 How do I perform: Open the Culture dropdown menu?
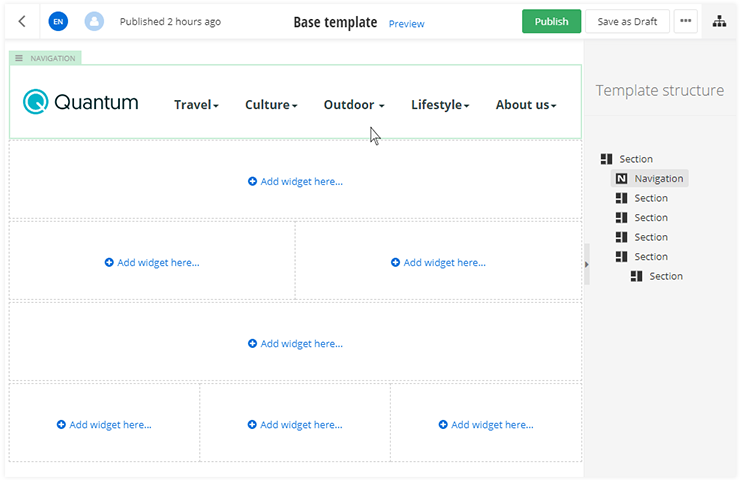(x=271, y=105)
